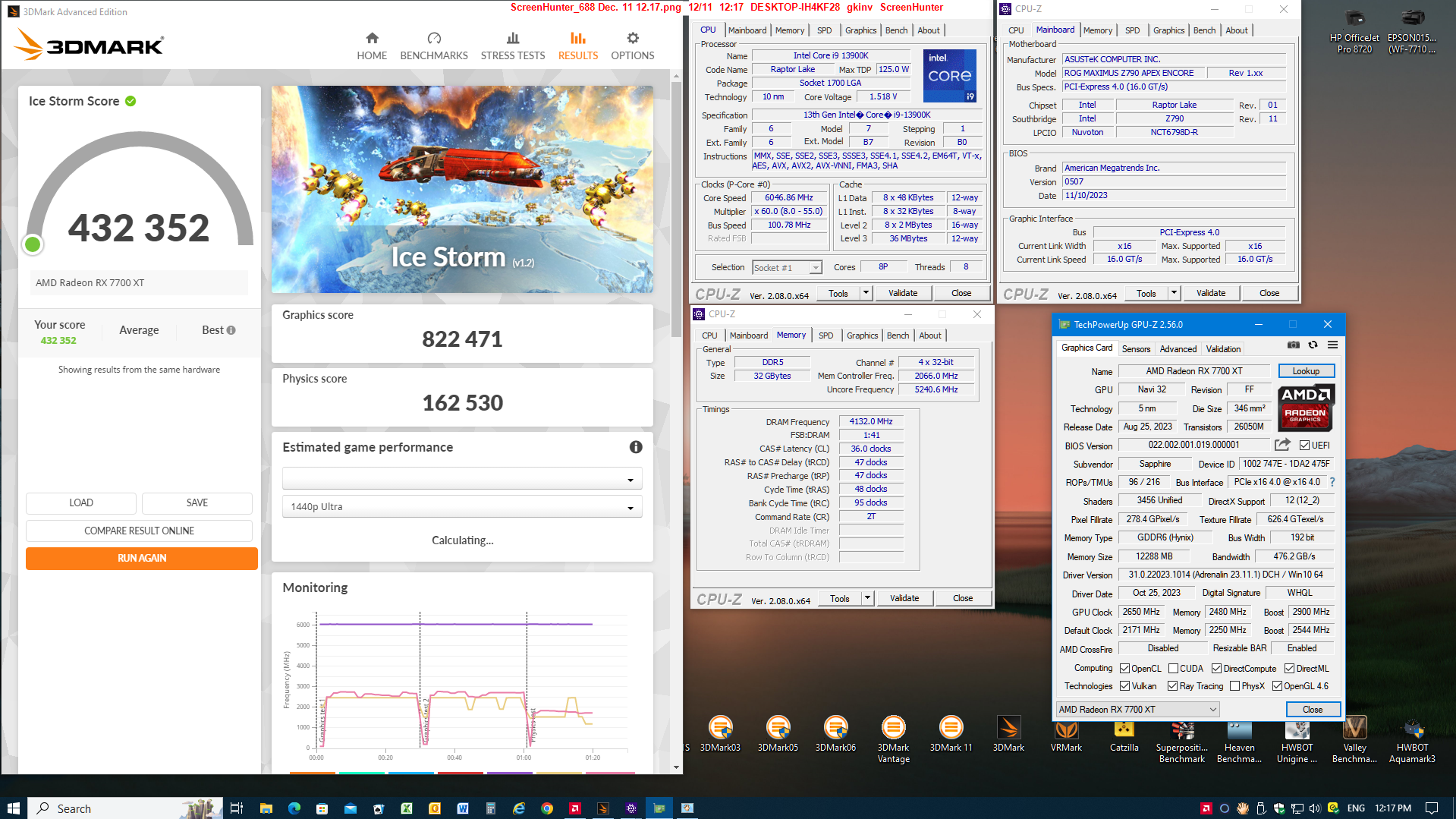Screen dimensions: 1456x819
Task: Open the VRMark desktop shortcut
Action: click(x=1066, y=734)
